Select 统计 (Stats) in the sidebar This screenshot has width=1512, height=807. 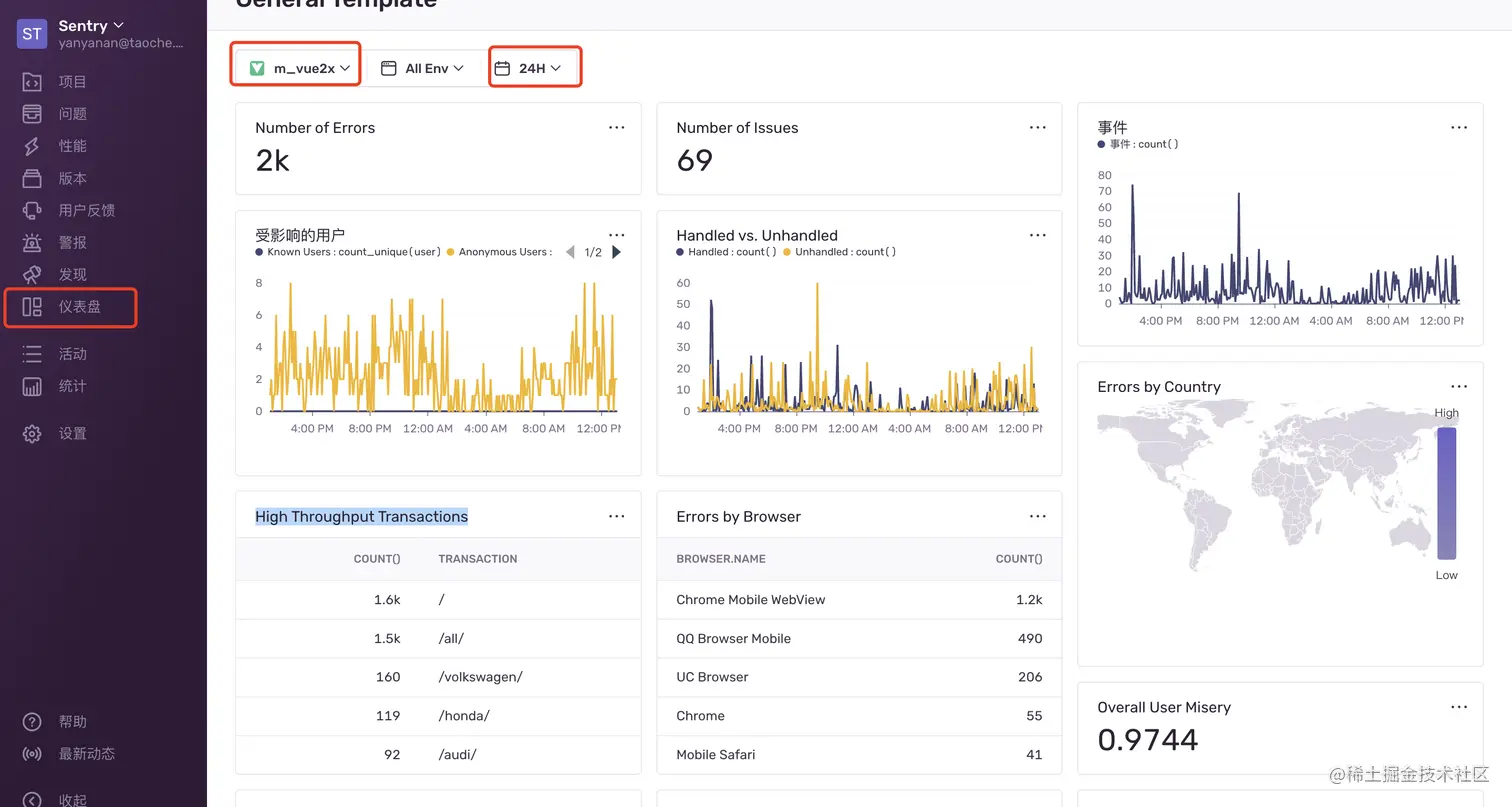72,386
